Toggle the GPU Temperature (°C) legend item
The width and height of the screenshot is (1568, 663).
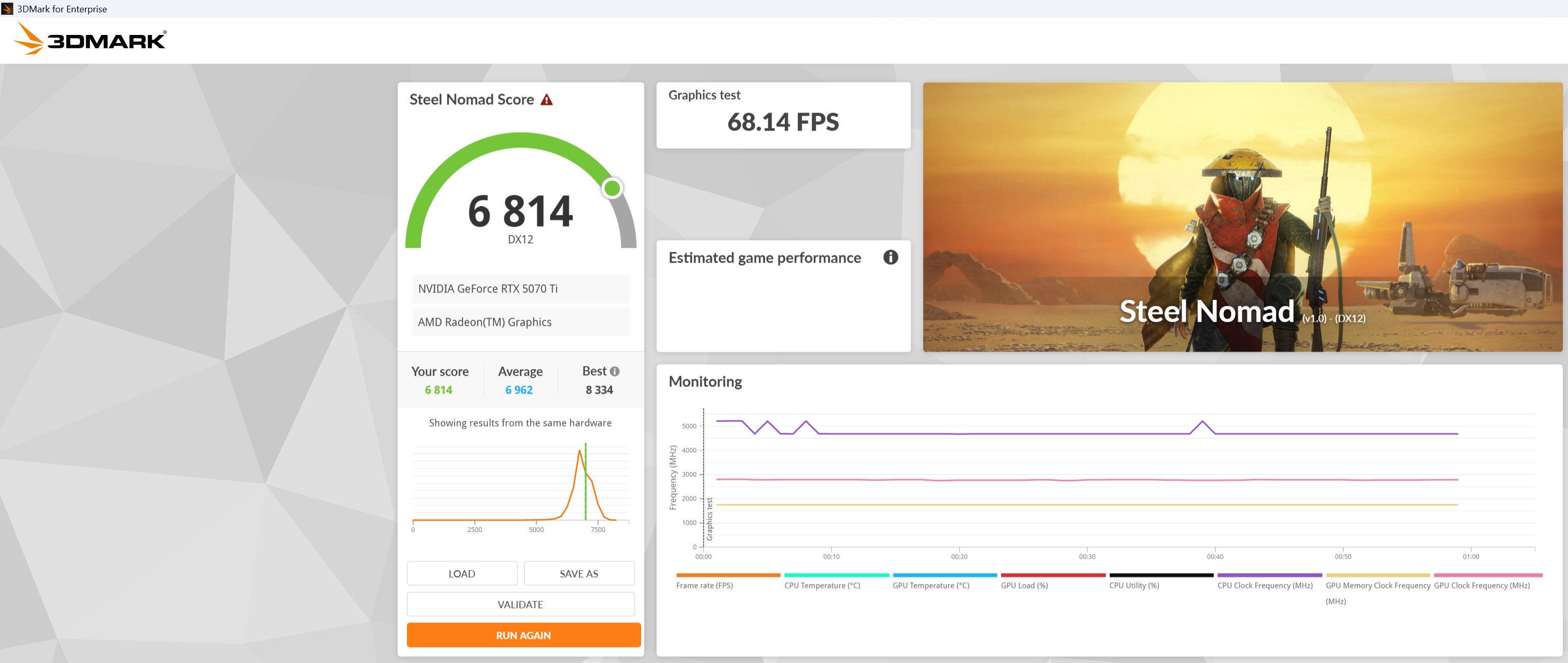[945, 582]
